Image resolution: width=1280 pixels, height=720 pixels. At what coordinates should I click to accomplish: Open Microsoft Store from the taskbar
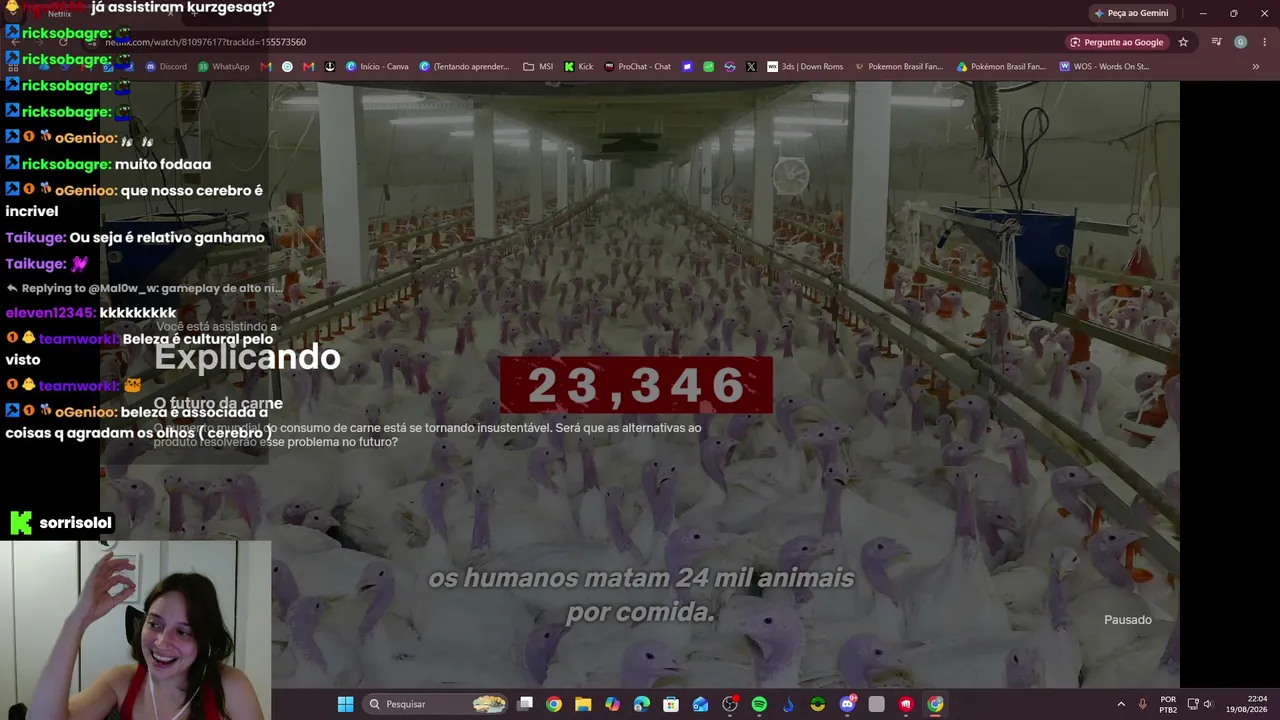[671, 704]
